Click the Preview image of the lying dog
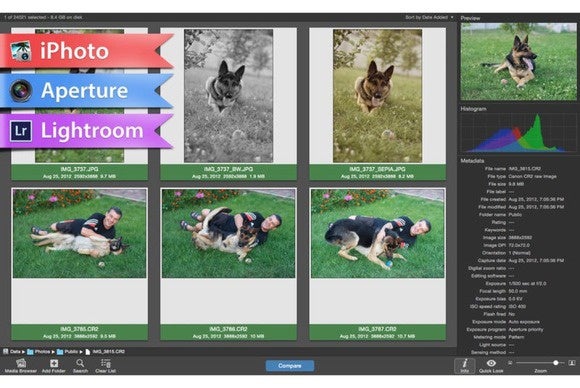This screenshot has width=580, height=388. pos(518,62)
